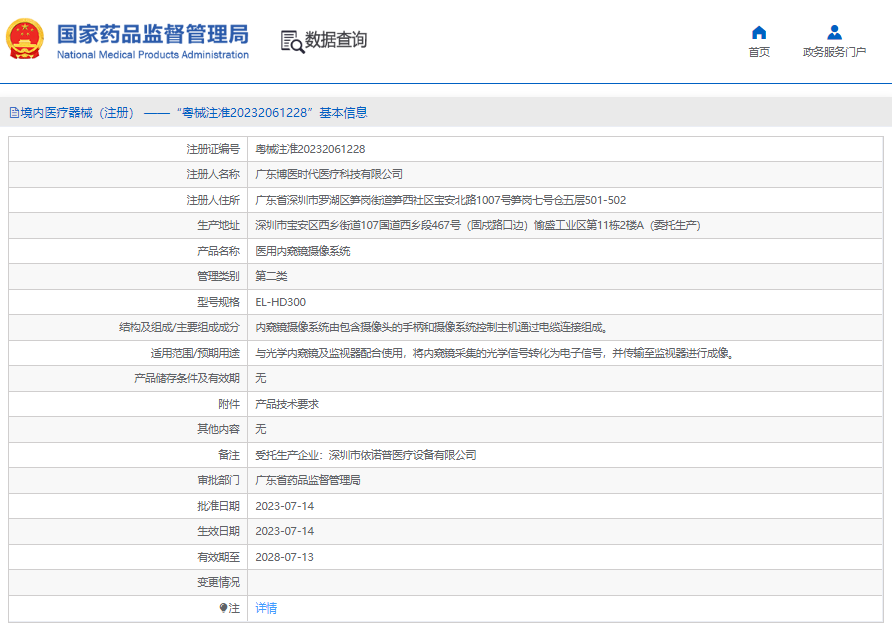Click the 其他内容 label
The width and height of the screenshot is (892, 627).
(x=218, y=429)
